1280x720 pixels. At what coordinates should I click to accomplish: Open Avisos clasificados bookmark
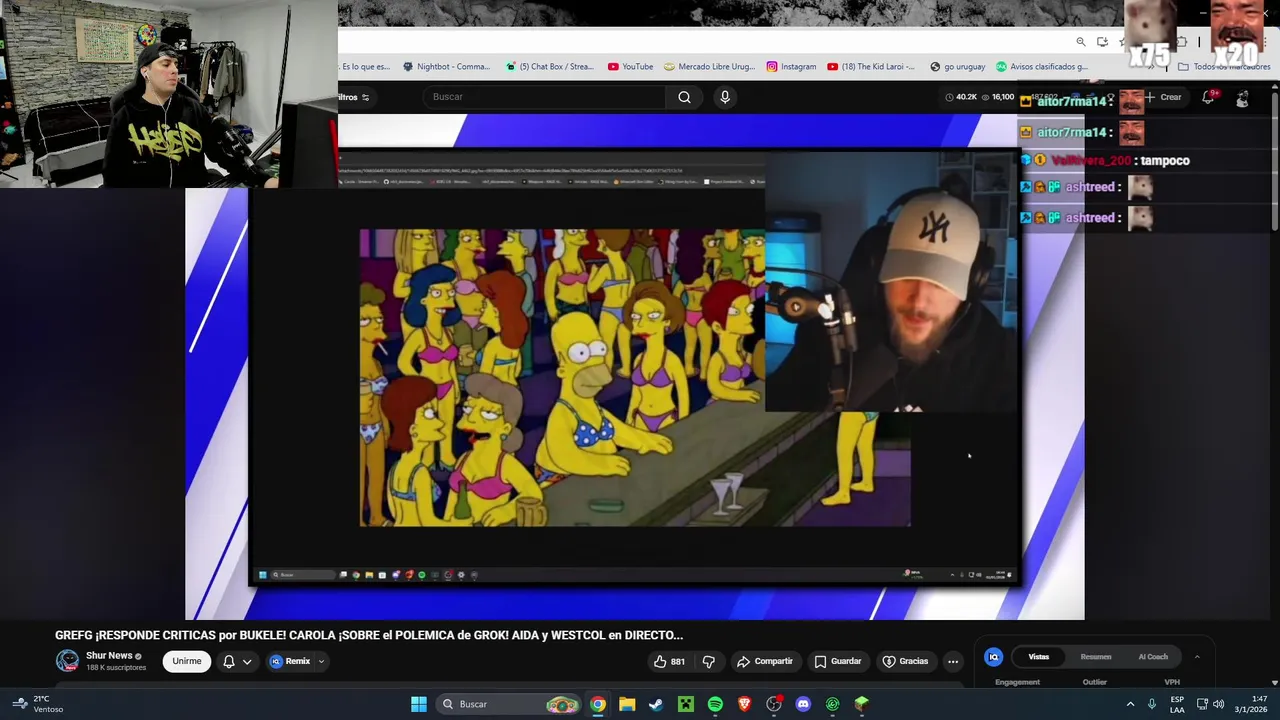click(1041, 67)
